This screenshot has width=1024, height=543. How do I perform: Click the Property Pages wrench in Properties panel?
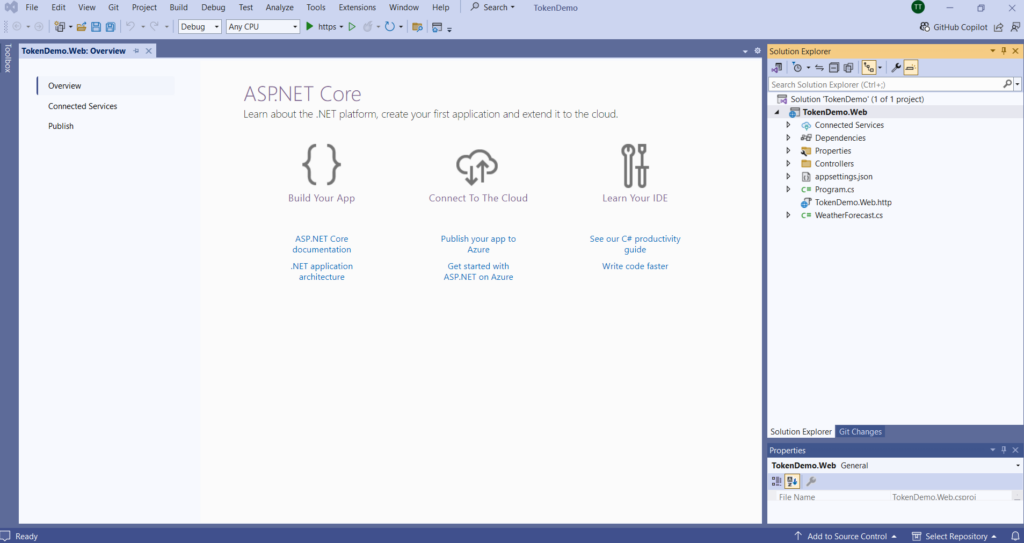811,482
